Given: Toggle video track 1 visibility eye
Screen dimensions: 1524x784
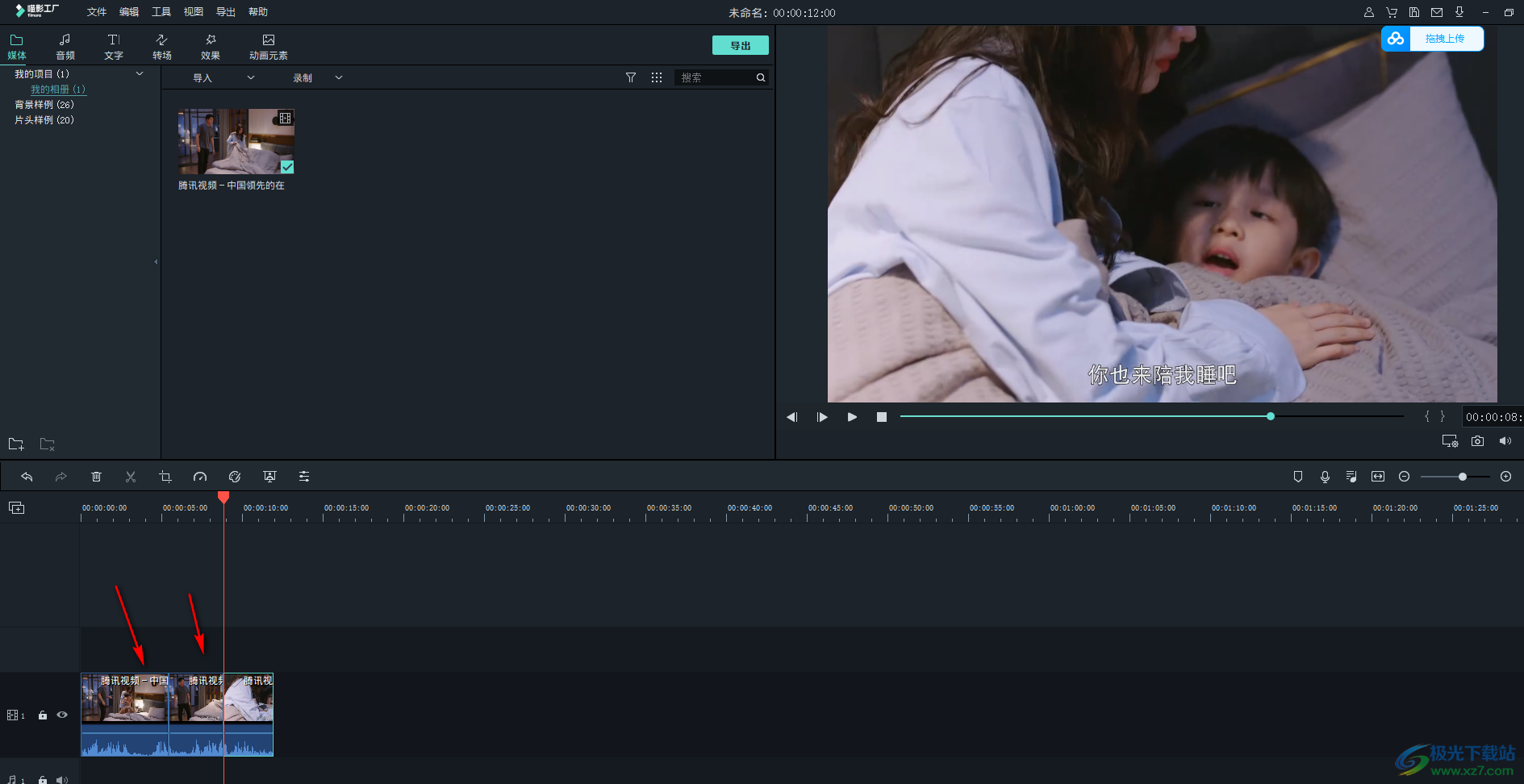Looking at the screenshot, I should pos(62,715).
